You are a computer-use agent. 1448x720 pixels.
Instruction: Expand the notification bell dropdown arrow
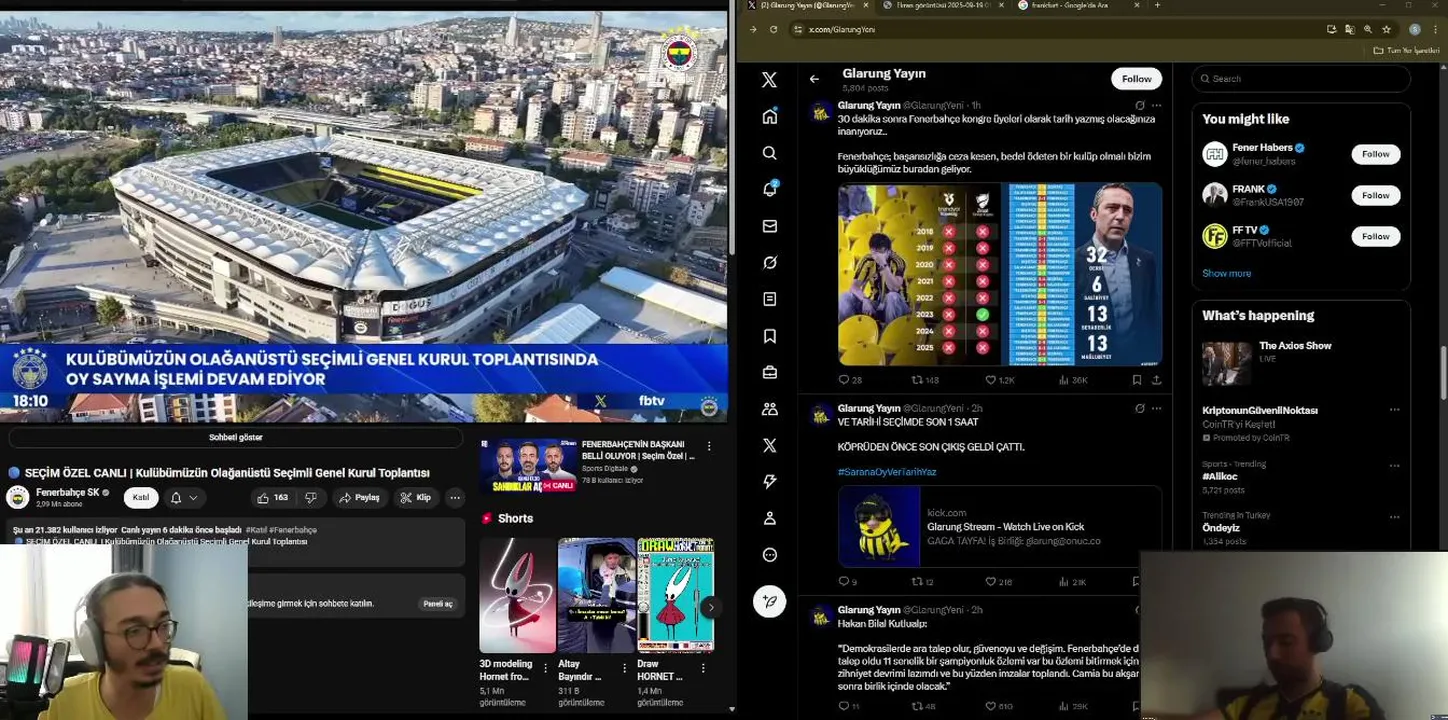193,497
